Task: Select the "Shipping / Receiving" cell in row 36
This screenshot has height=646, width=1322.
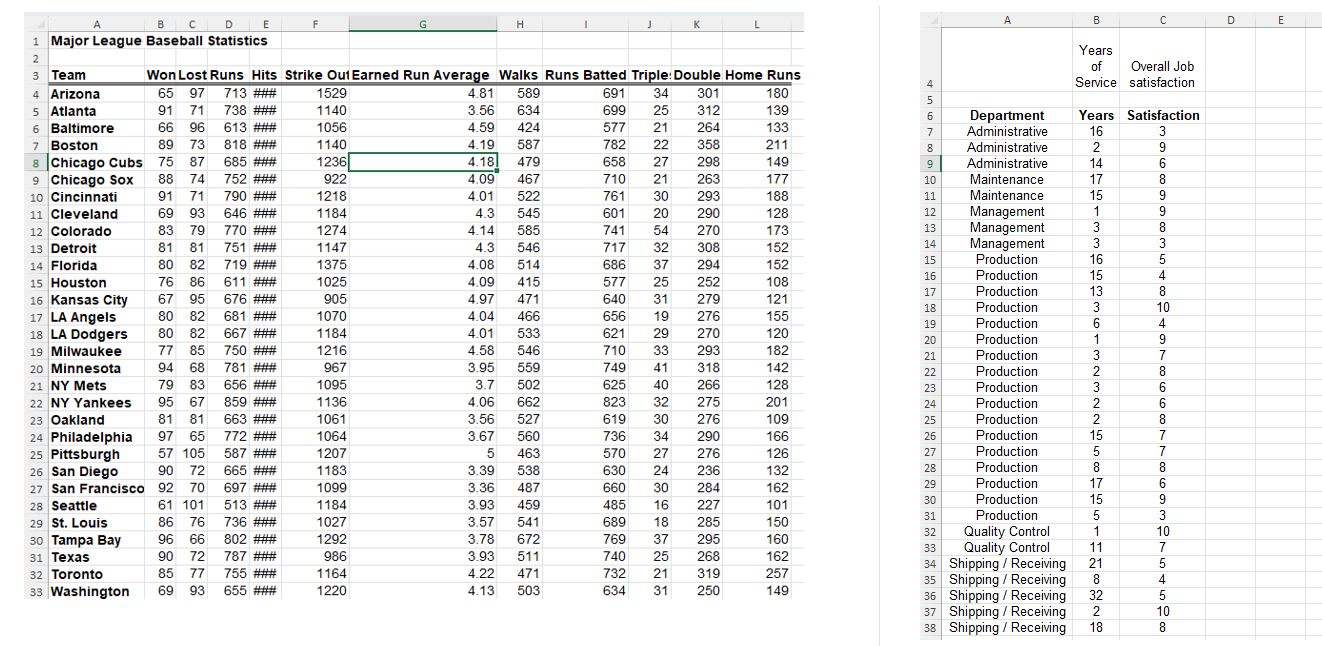Action: (x=1007, y=595)
